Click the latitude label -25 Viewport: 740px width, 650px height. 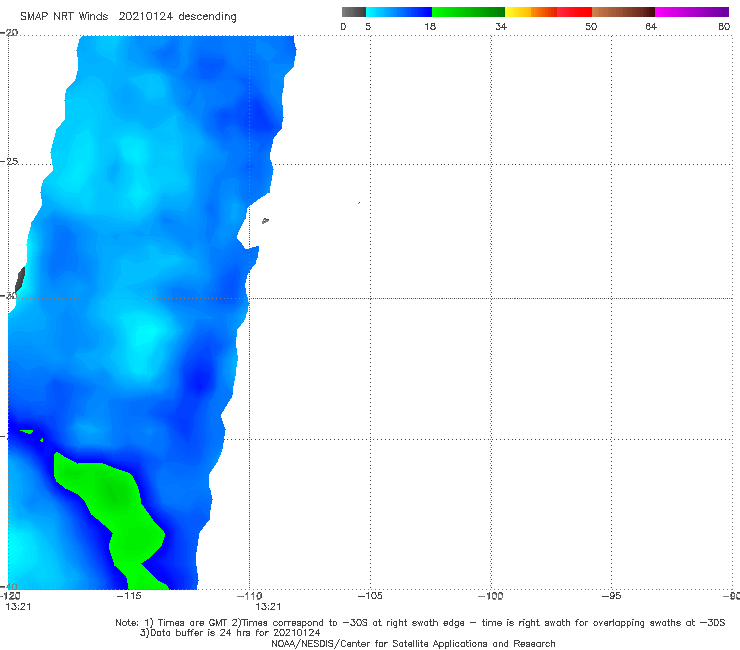tap(9, 161)
